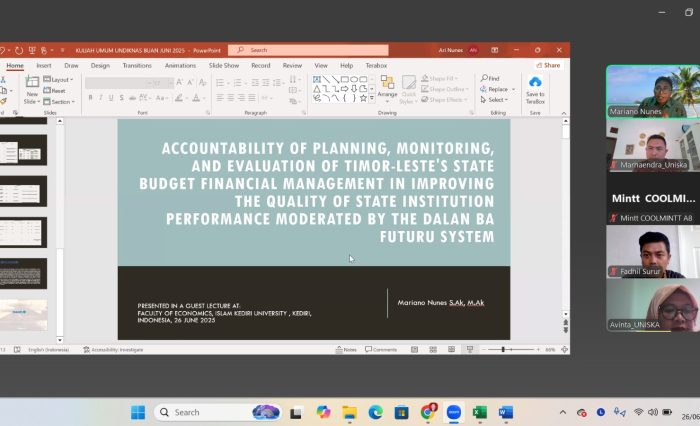Click the Find icon in Editing

[x=491, y=78]
